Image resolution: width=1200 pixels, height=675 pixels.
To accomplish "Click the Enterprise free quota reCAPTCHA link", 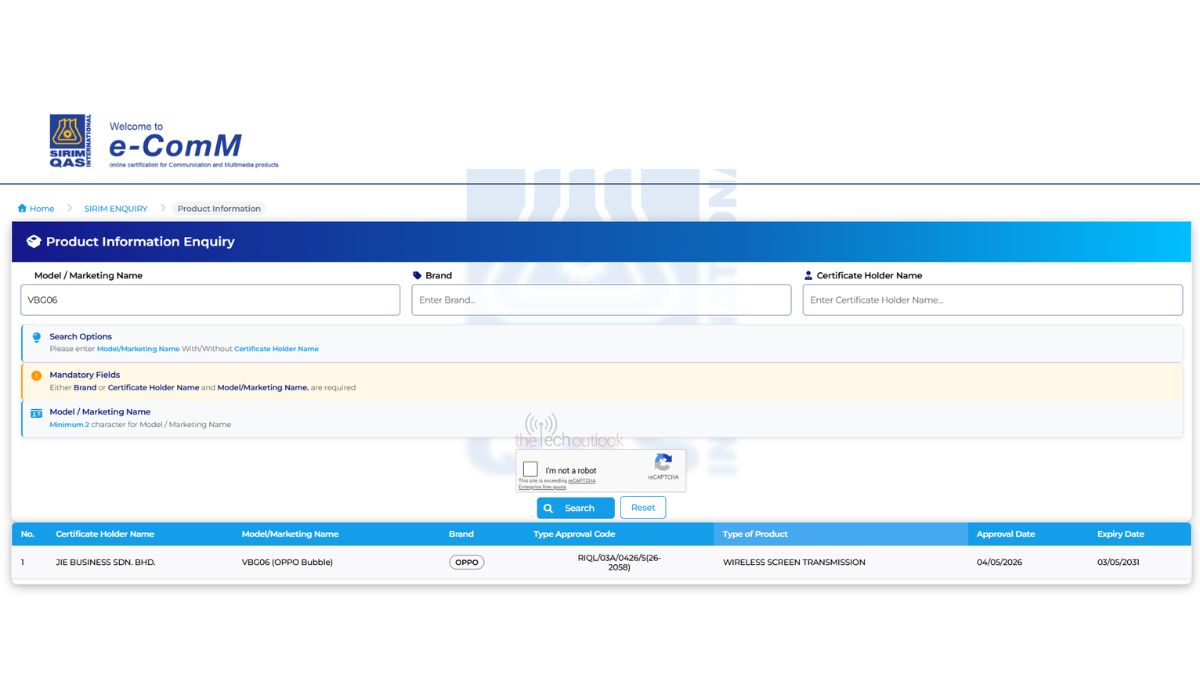I will [x=542, y=487].
